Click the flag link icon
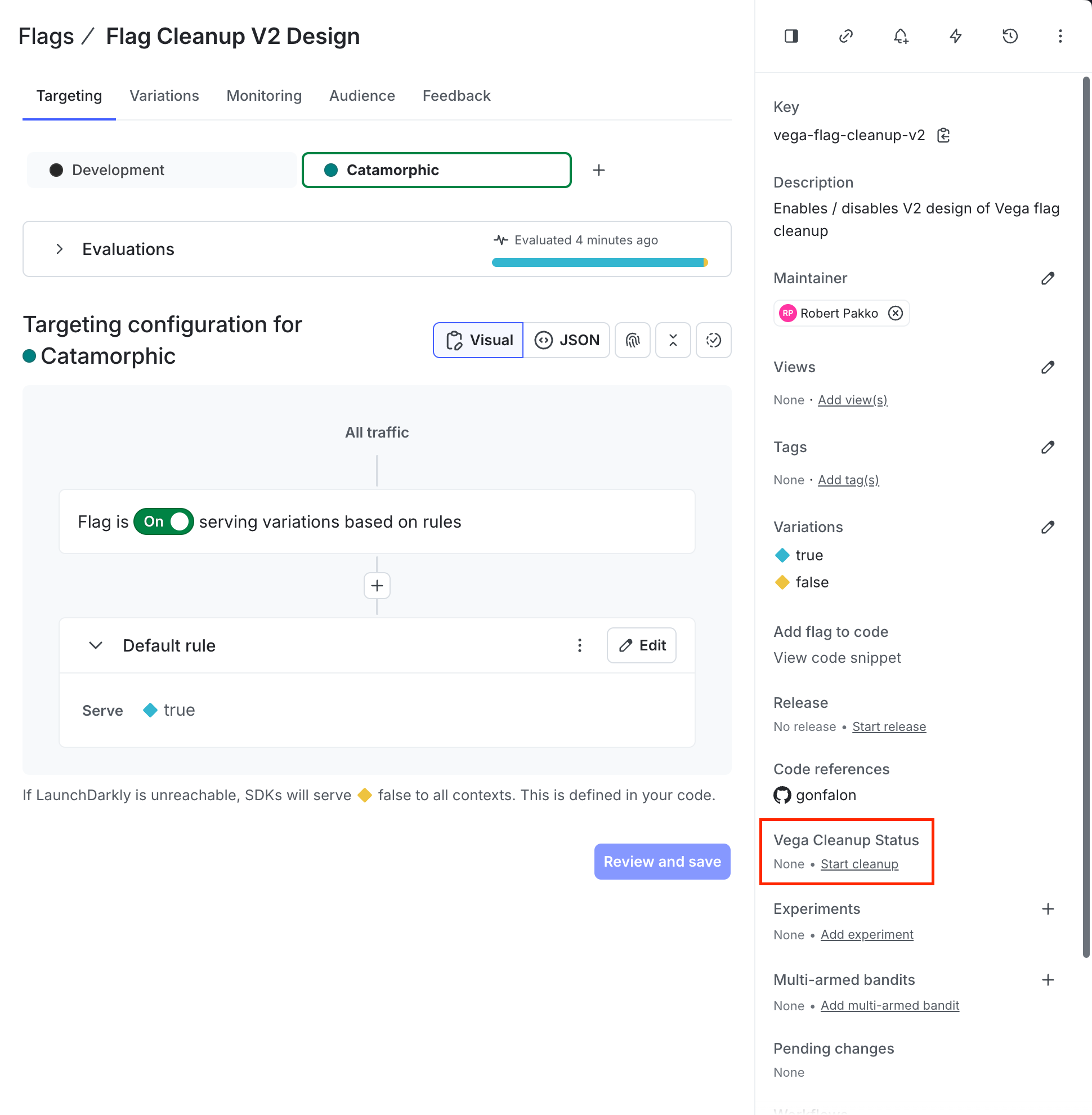1092x1115 pixels. pyautogui.click(x=846, y=36)
